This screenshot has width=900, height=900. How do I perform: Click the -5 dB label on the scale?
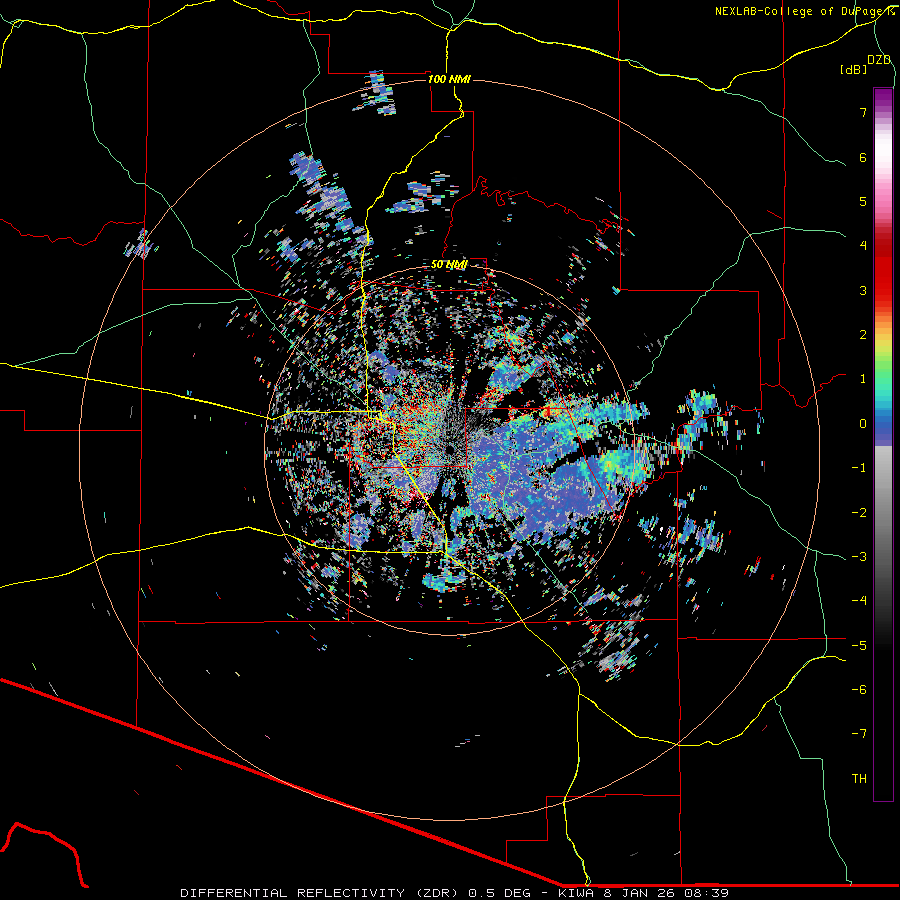859,645
